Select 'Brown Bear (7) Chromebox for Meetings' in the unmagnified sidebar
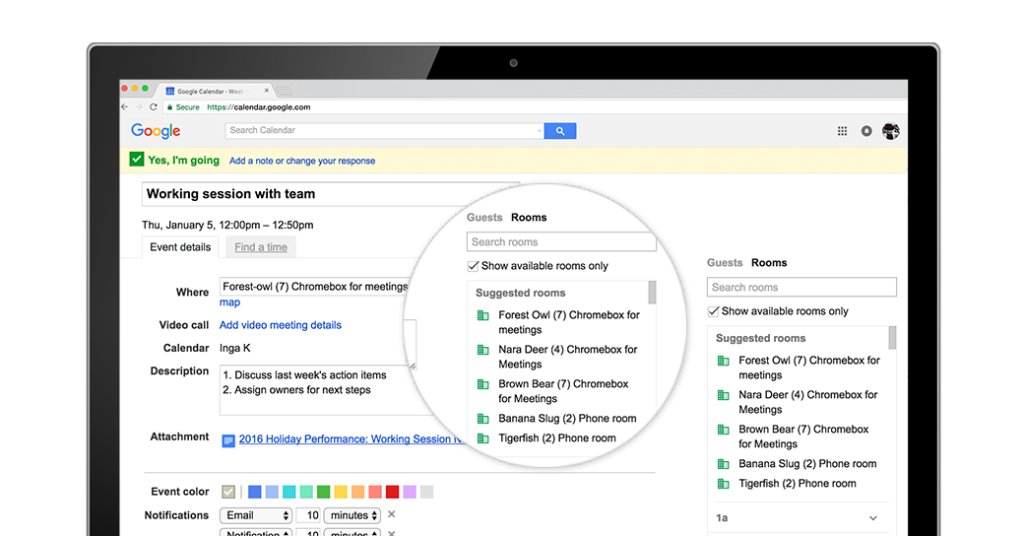1024x536 pixels. [803, 437]
